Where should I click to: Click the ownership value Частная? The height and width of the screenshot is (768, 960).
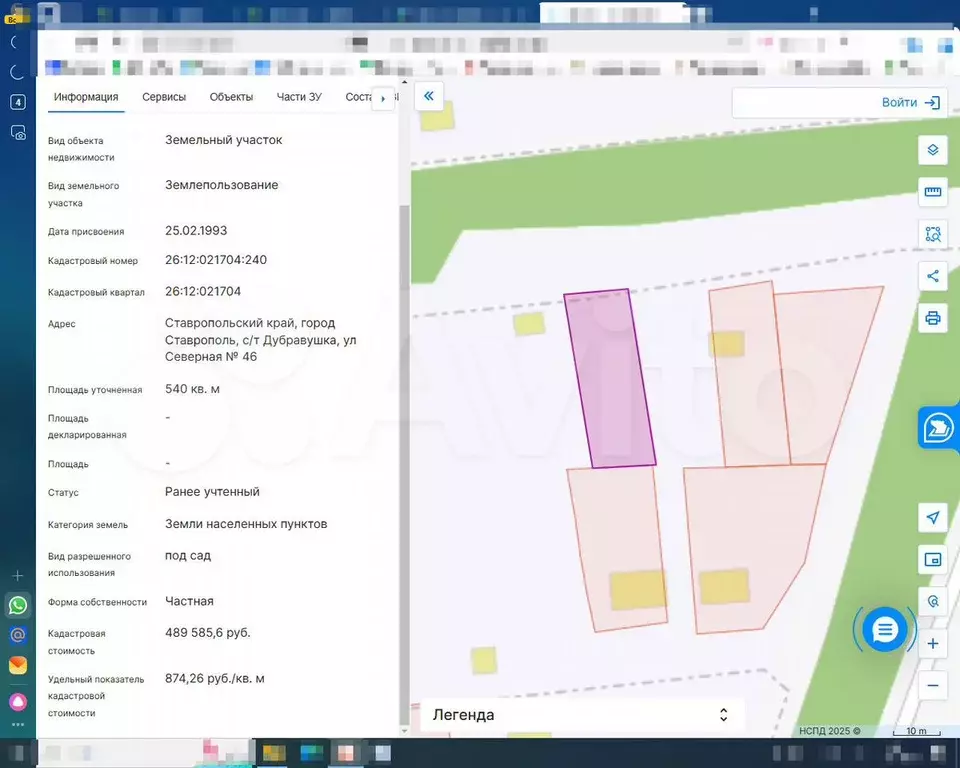pos(189,601)
